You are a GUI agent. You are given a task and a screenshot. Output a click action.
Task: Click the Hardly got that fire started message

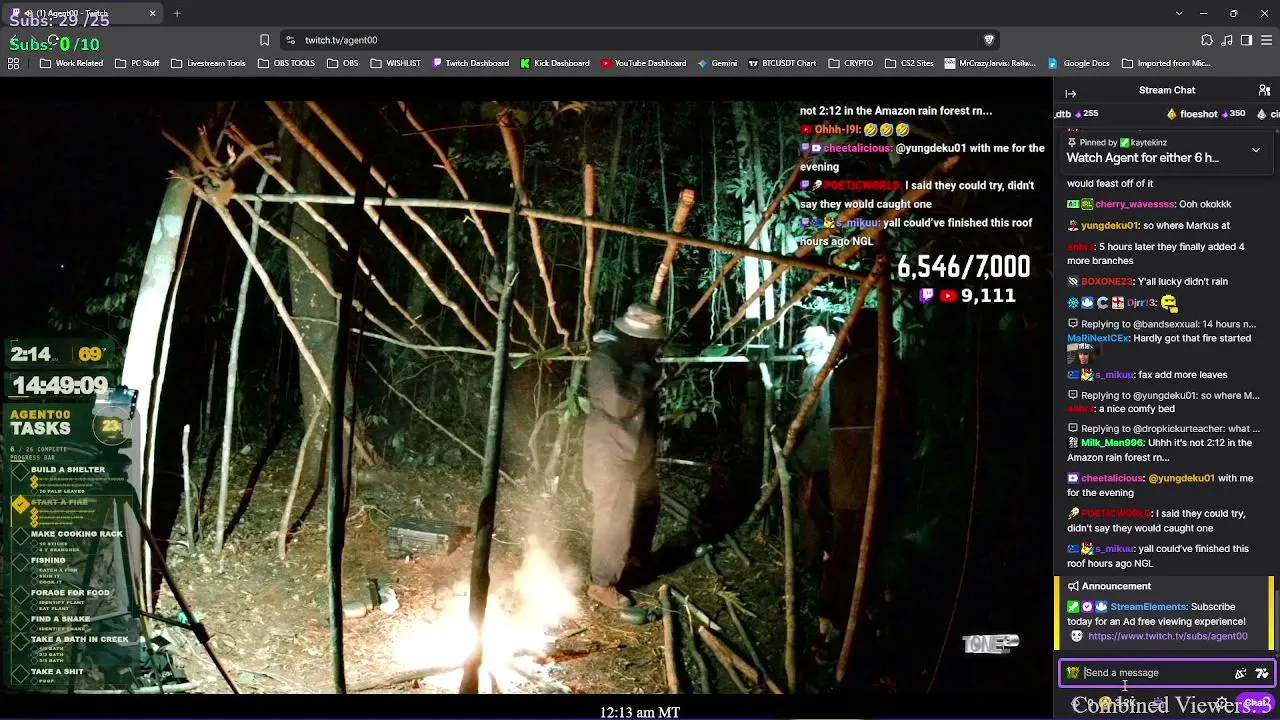click(x=1193, y=338)
